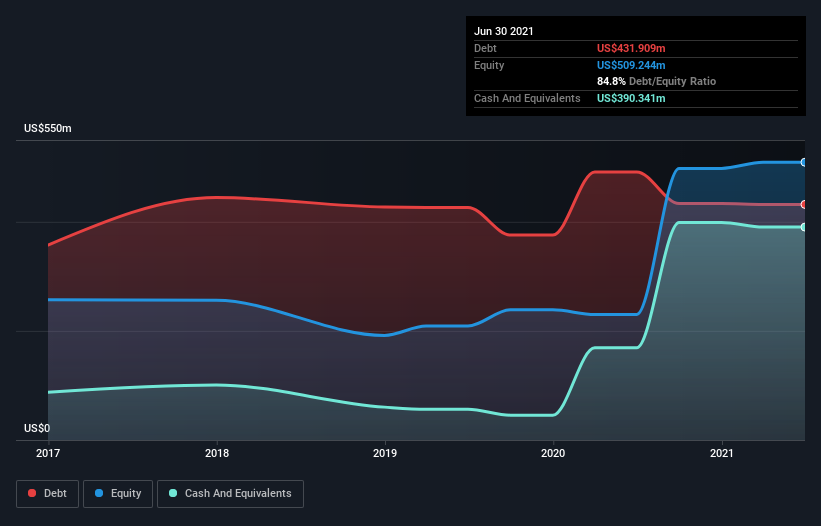Click the 2021 x-axis label
Viewport: 821px width, 526px height.
[722, 453]
